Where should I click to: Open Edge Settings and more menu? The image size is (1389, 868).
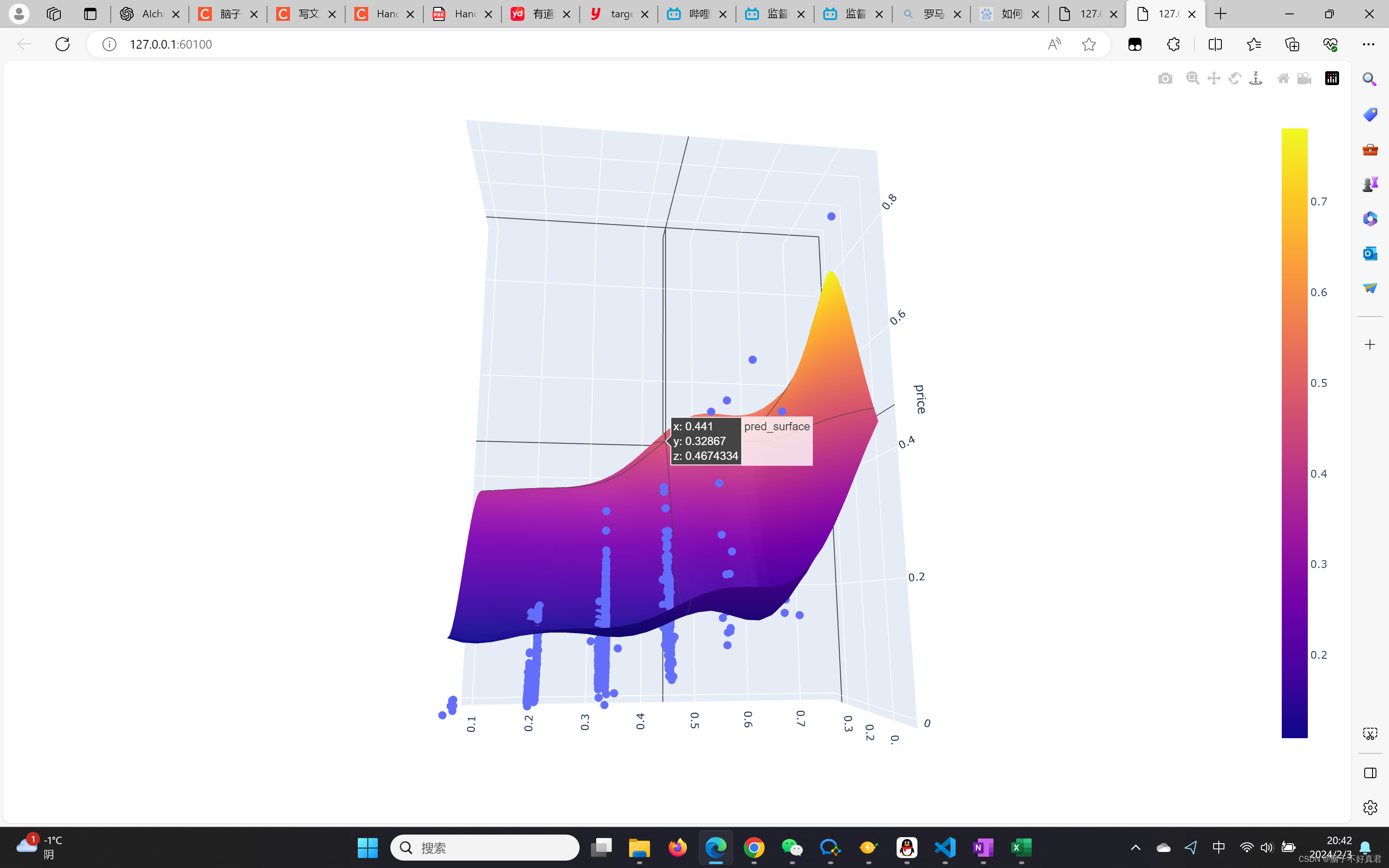1368,44
